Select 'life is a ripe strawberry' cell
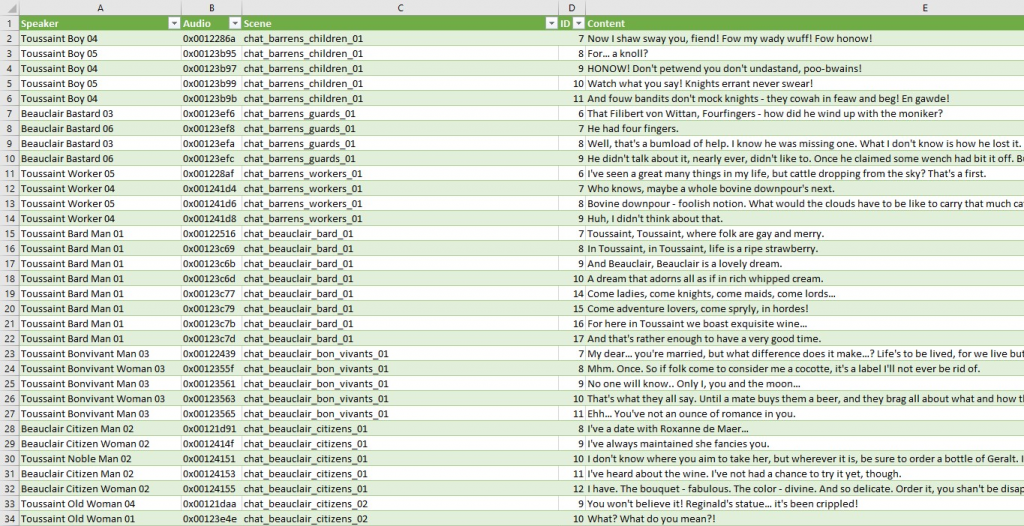This screenshot has height=526, width=1024. [805, 248]
